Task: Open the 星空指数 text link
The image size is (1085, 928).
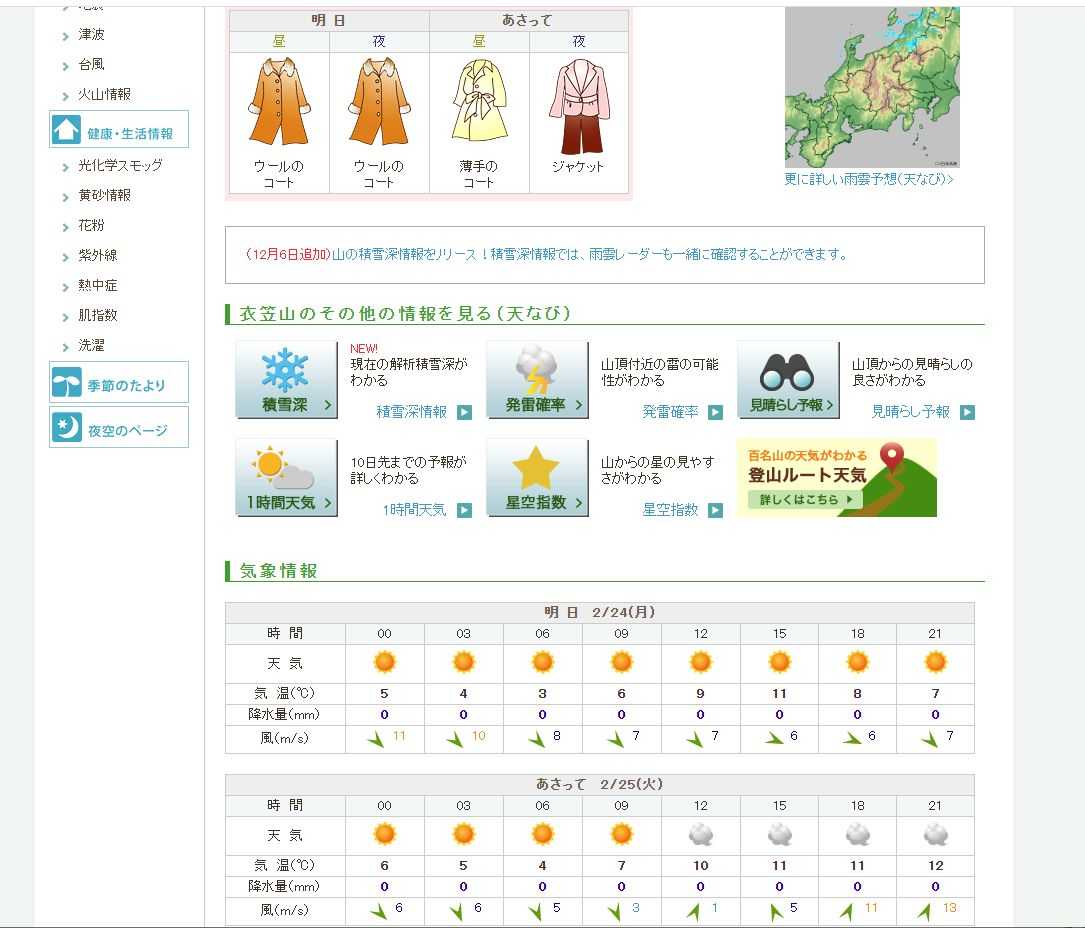Action: pos(670,510)
